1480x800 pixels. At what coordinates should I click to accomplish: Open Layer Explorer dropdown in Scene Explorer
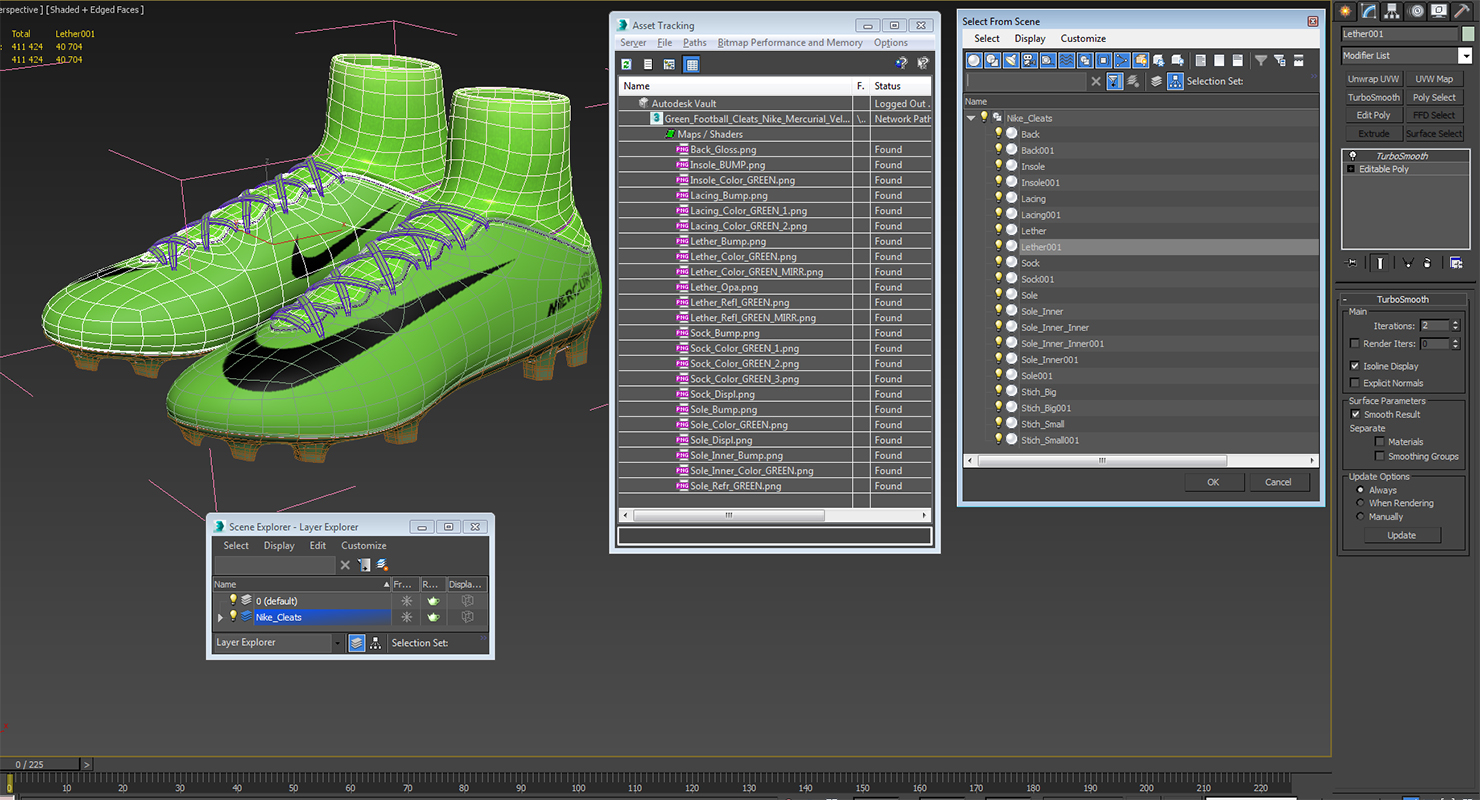click(338, 643)
